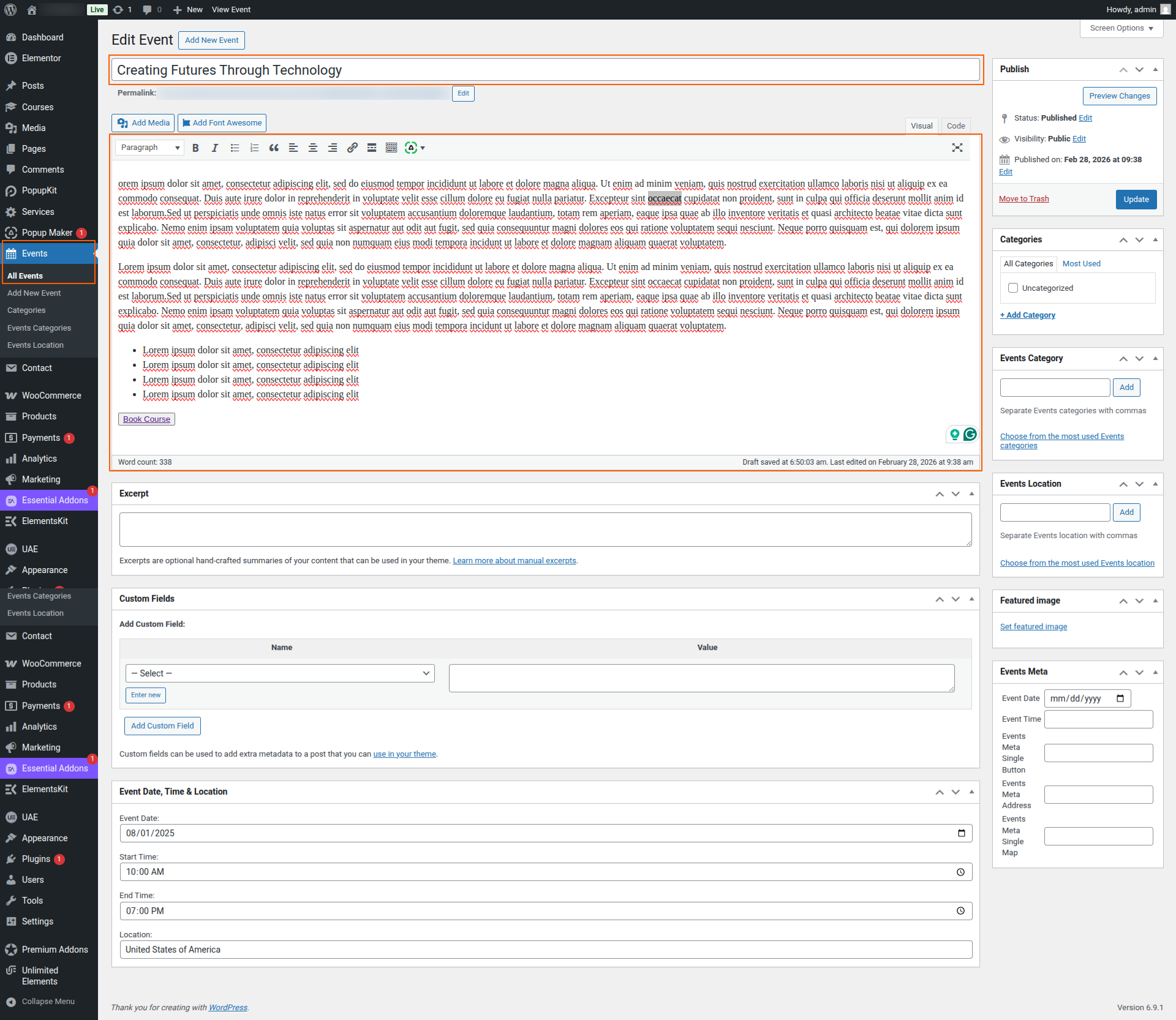Center align the paragraph text
Viewport: 1176px width, 1020px height.
point(313,148)
